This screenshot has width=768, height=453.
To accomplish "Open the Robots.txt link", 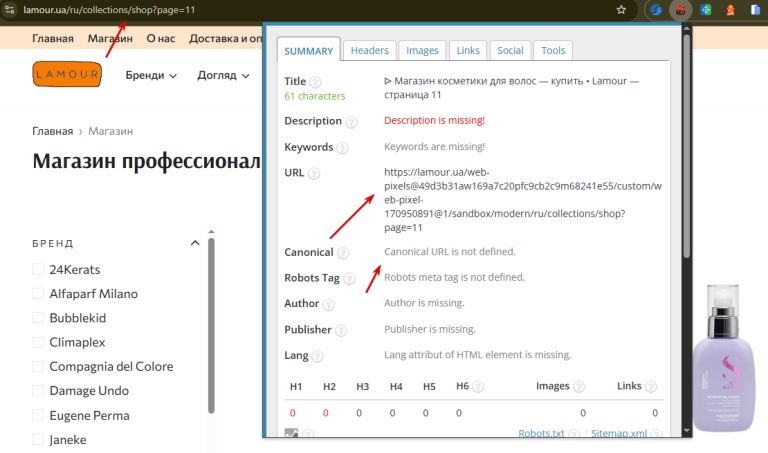I will point(541,433).
